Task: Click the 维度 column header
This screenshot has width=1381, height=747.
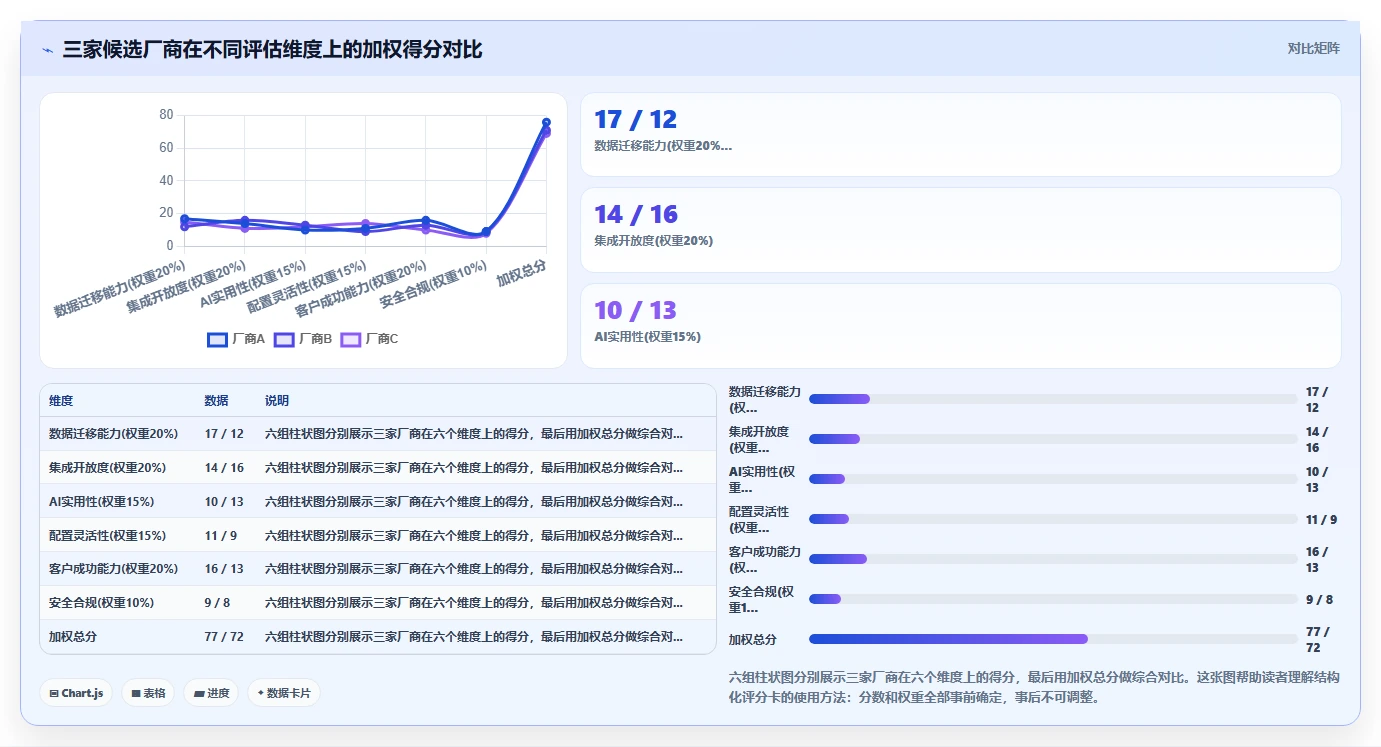Action: (x=61, y=400)
